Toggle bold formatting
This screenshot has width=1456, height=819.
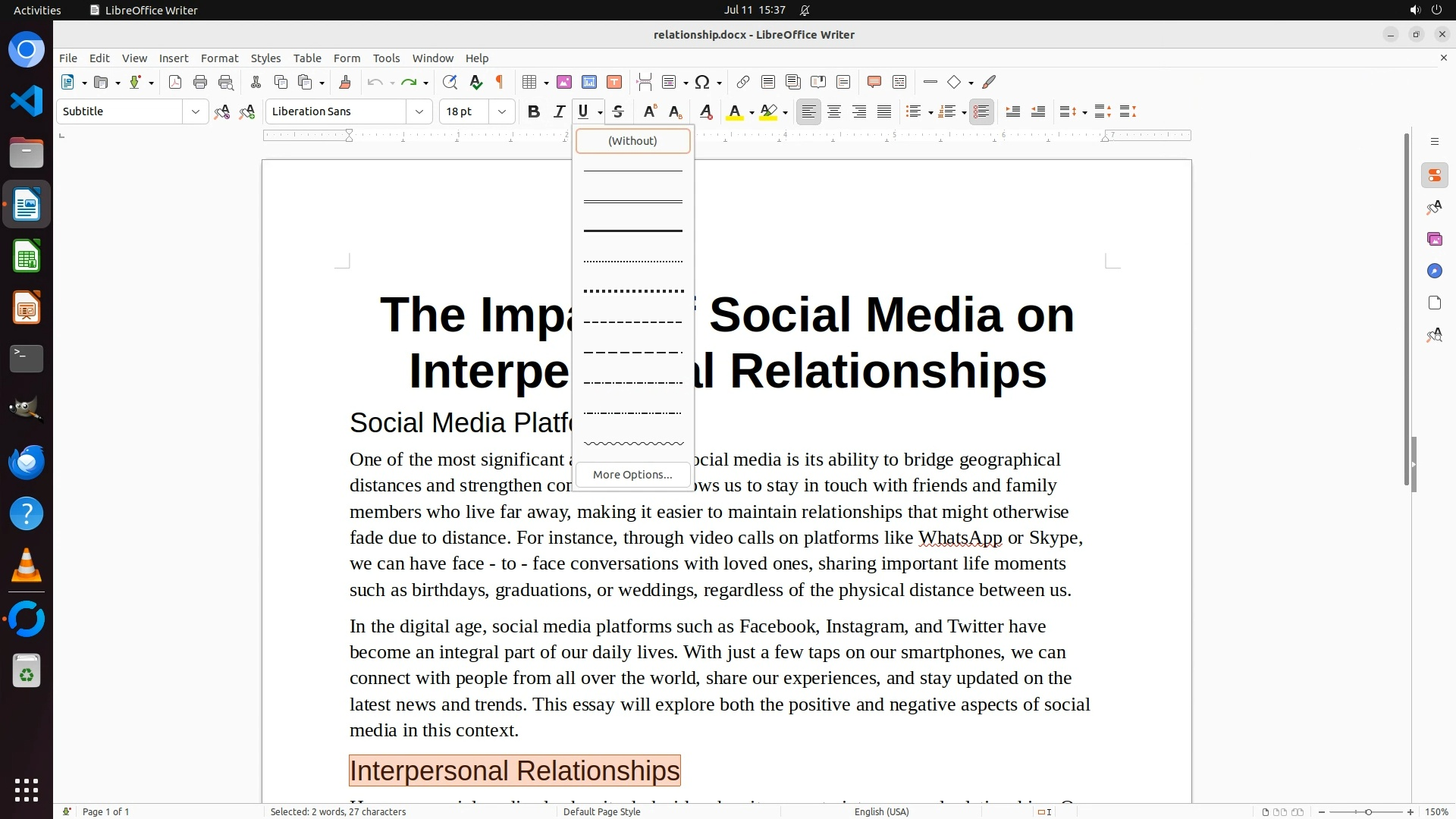533,111
